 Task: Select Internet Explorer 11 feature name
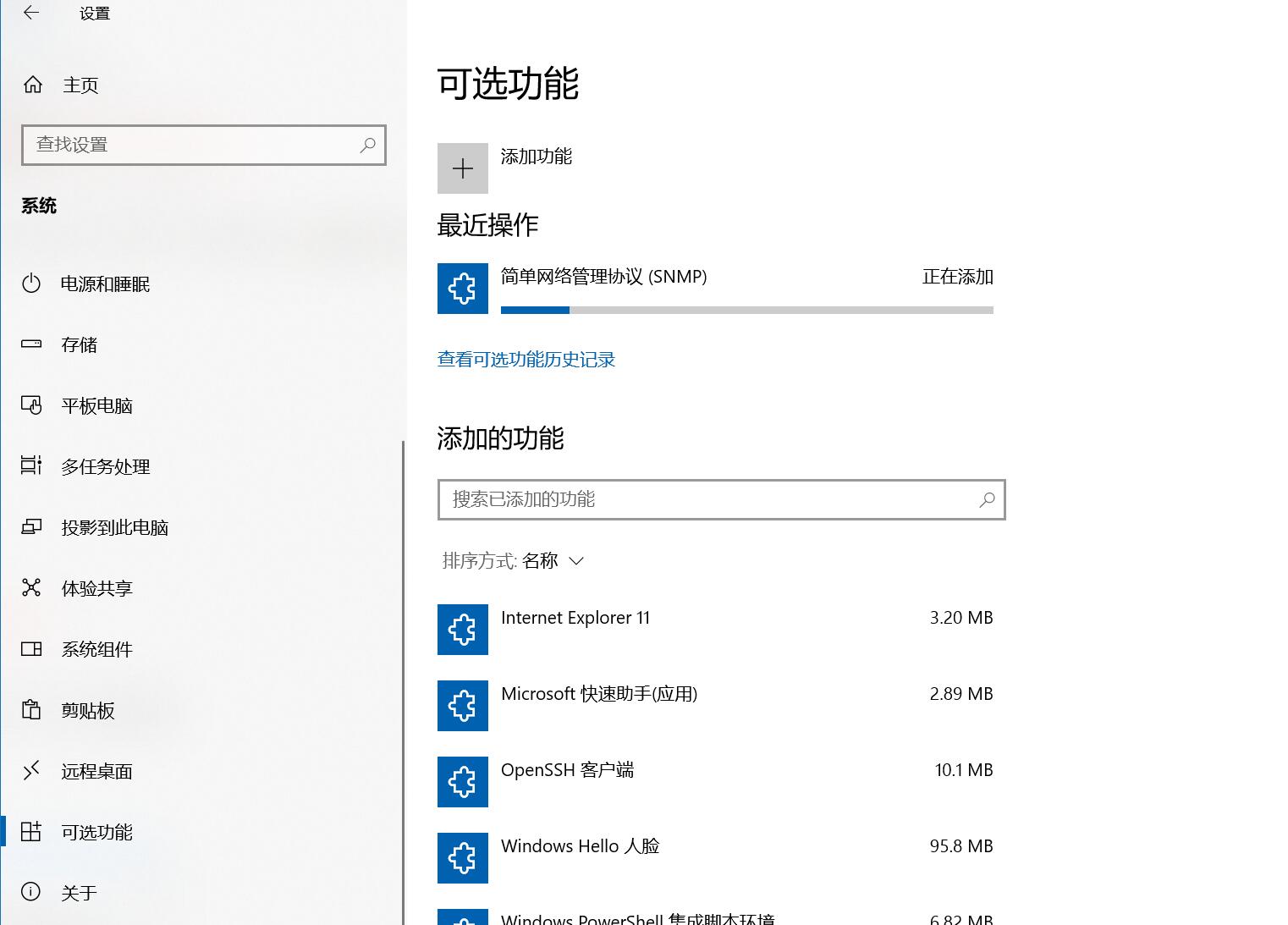pos(575,618)
